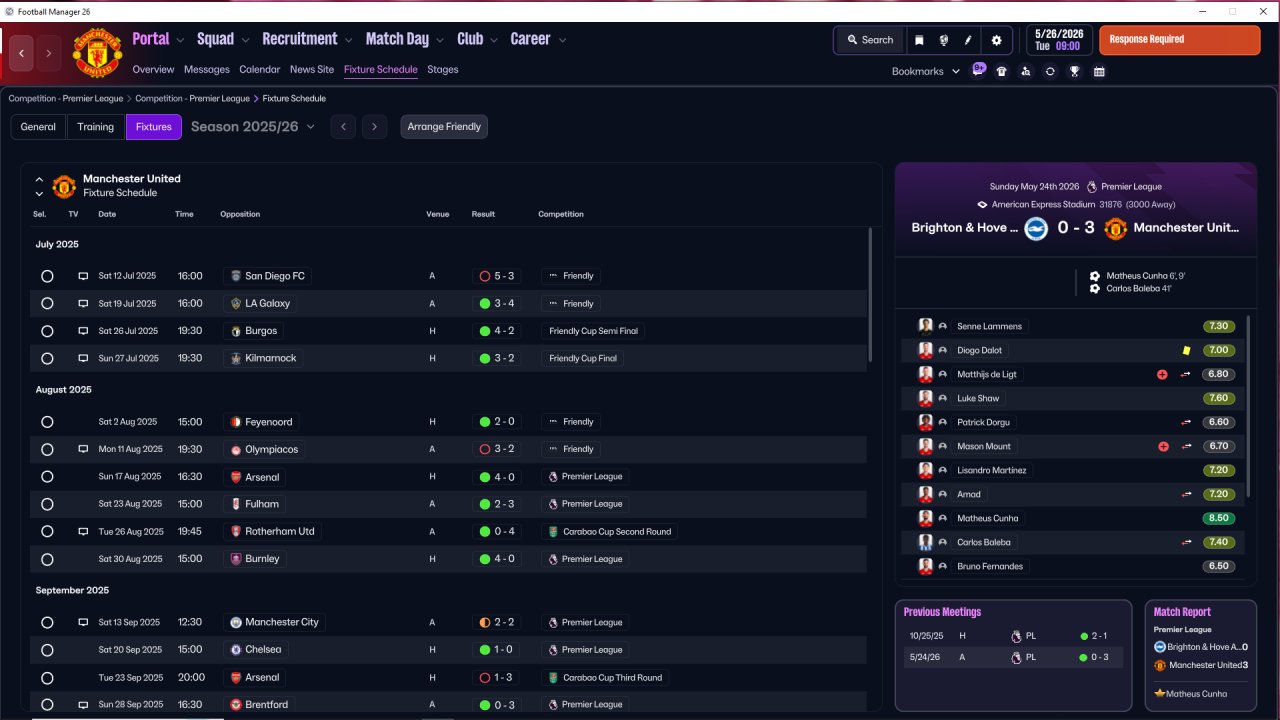Go back with the header back arrow
Screen dimensions: 1280x720
[x=21, y=53]
